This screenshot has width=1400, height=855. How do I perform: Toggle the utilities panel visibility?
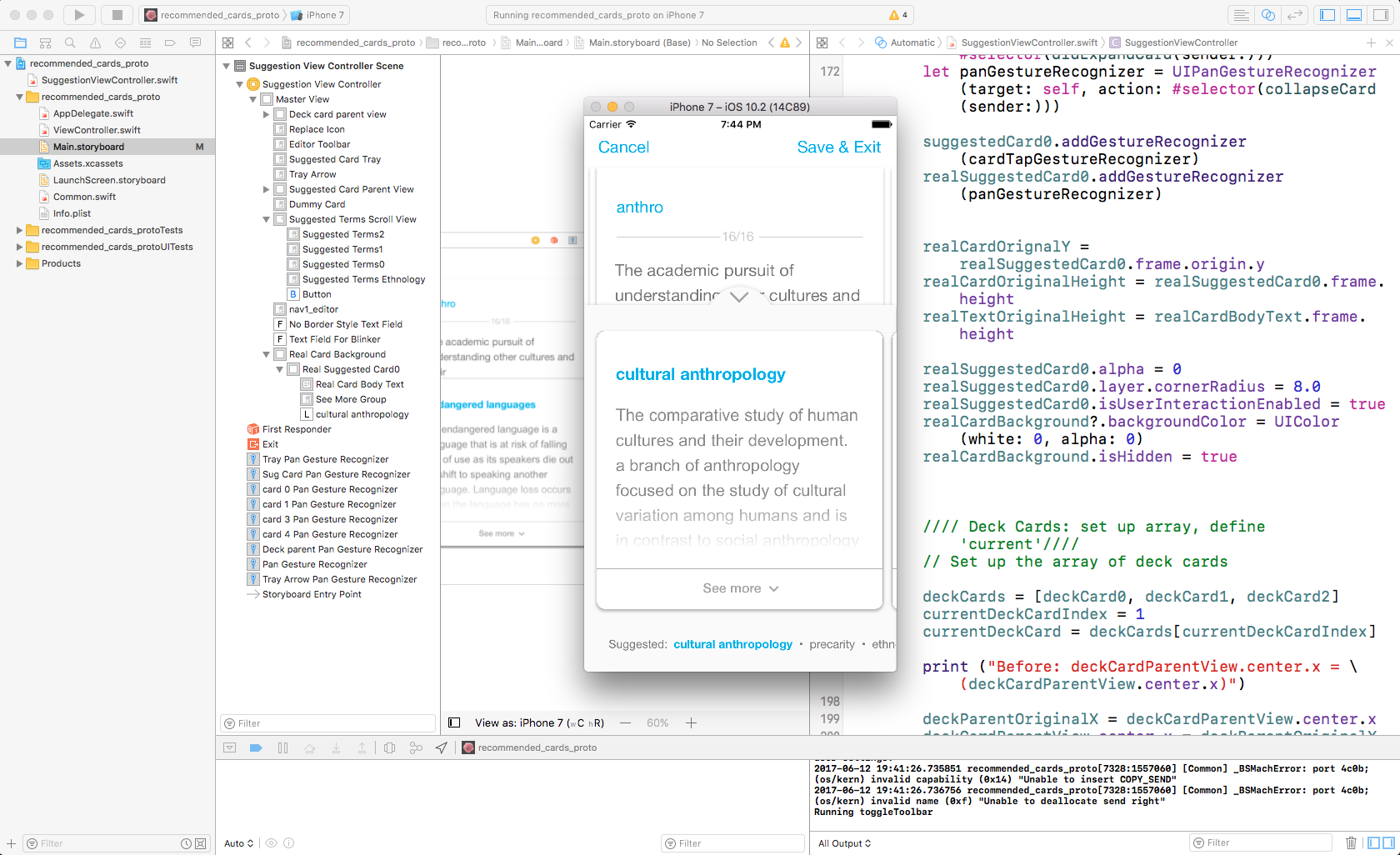pos(1381,15)
